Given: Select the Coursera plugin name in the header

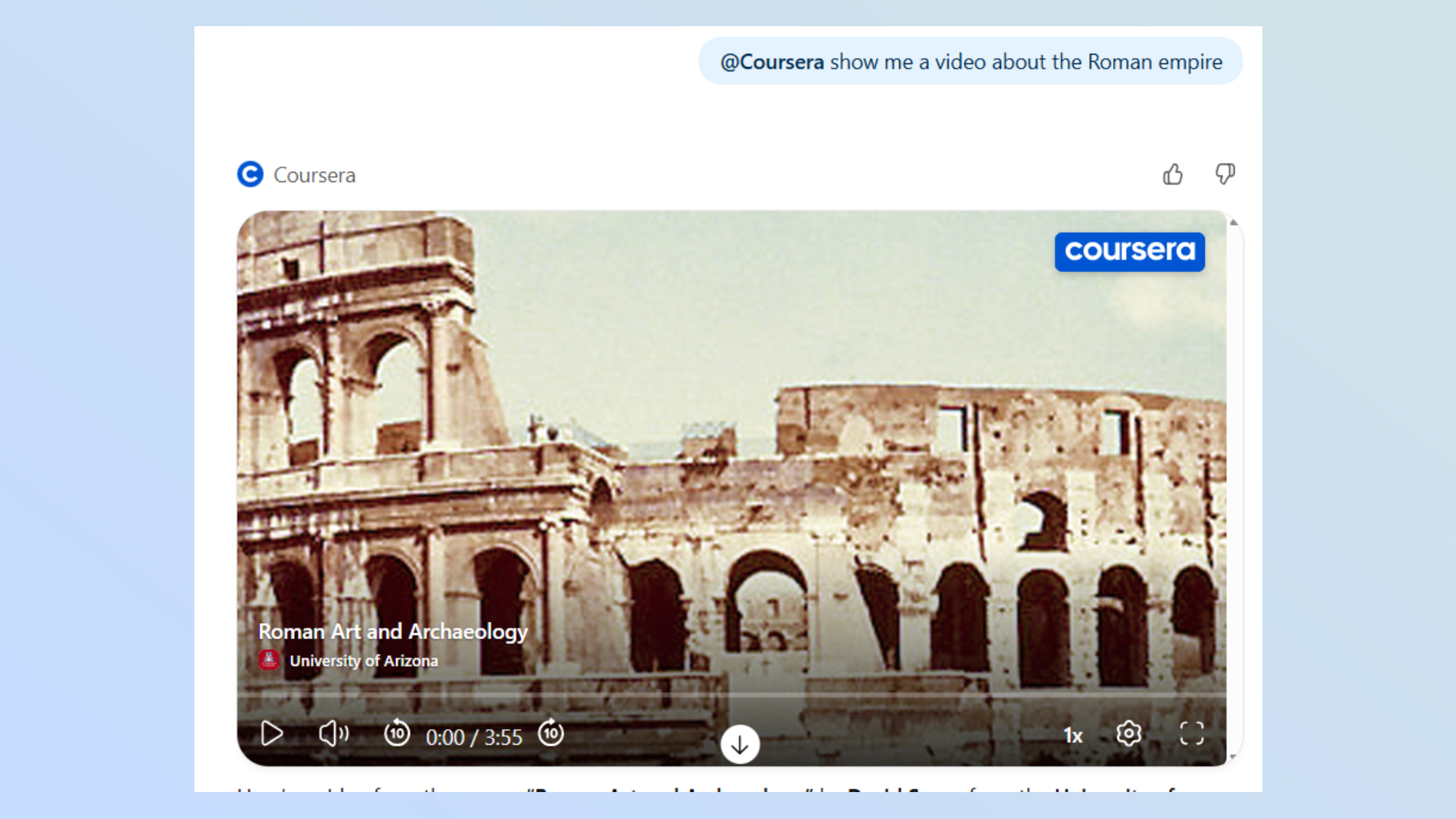Looking at the screenshot, I should pos(313,175).
